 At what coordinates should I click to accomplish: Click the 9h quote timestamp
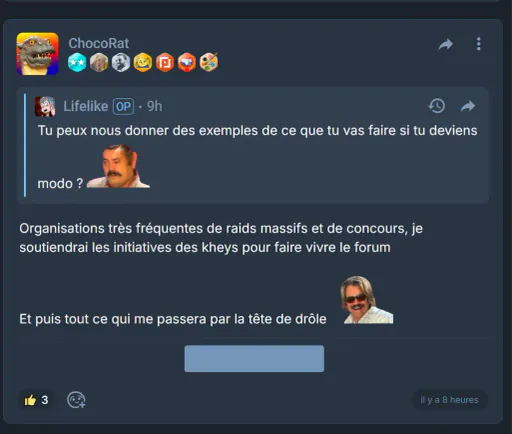(155, 106)
